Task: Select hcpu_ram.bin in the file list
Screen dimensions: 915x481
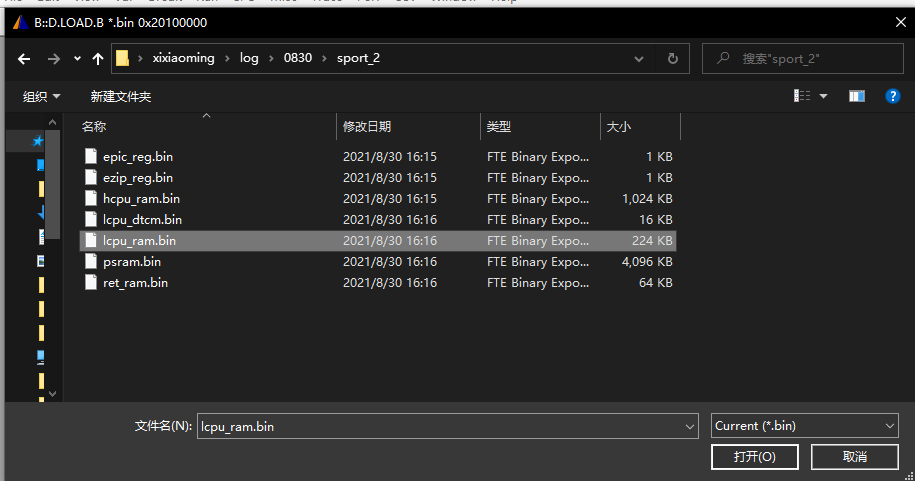Action: click(x=141, y=199)
